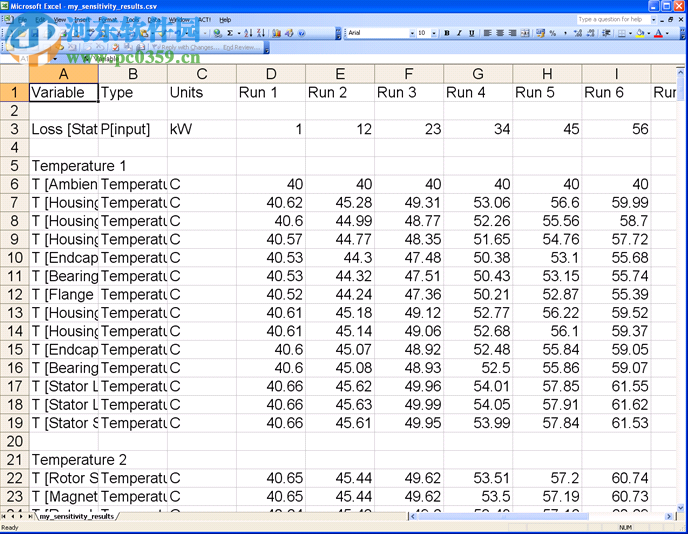Align cell text left
The height and width of the screenshot is (534, 688).
[x=487, y=33]
